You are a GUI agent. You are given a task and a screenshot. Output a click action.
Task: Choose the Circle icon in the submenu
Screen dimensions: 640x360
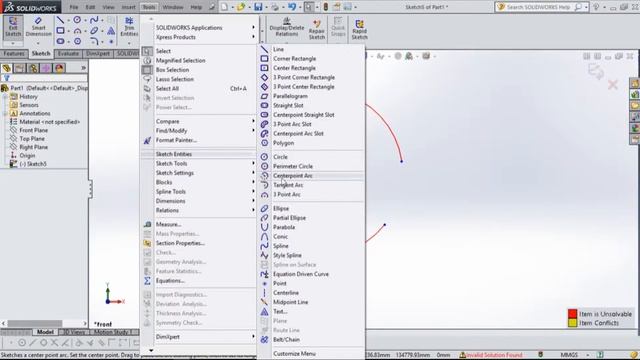tap(264, 157)
